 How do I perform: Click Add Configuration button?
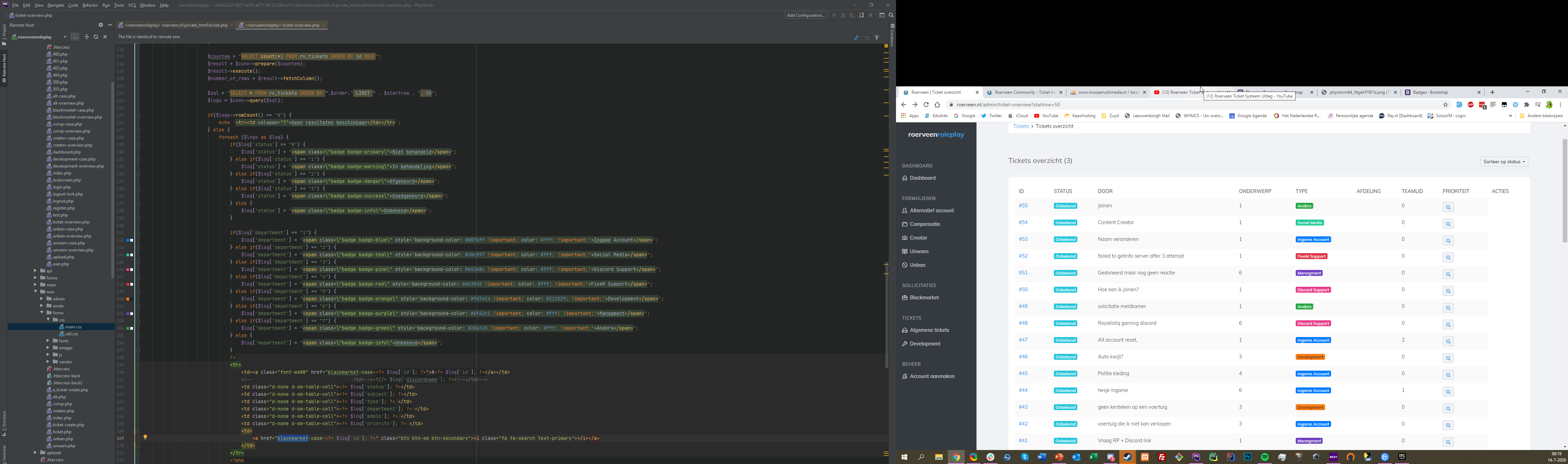click(805, 15)
